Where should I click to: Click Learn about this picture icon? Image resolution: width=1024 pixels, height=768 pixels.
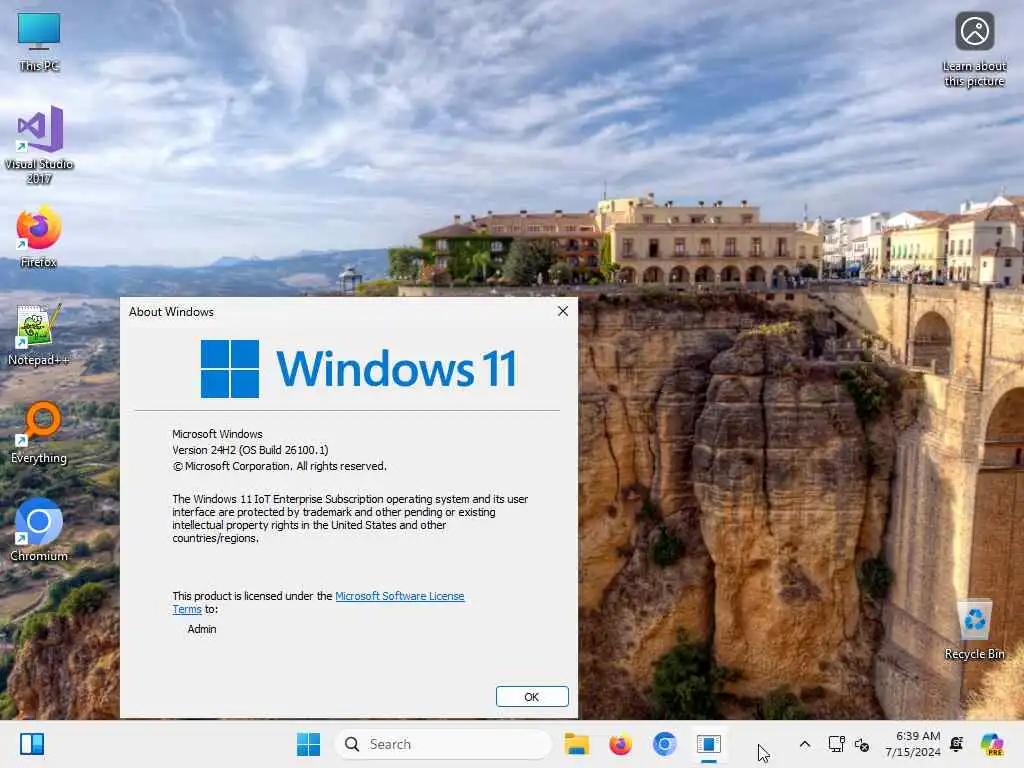click(x=974, y=50)
